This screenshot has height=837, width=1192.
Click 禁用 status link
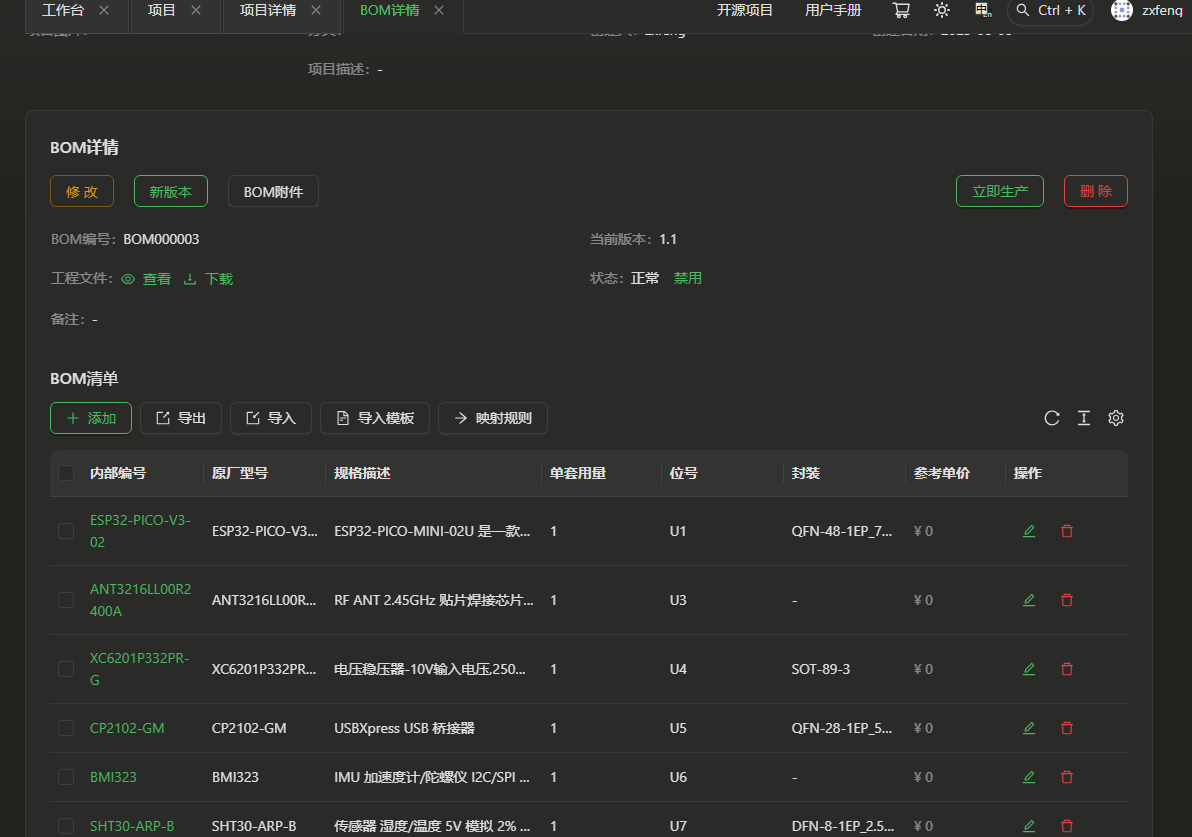688,278
